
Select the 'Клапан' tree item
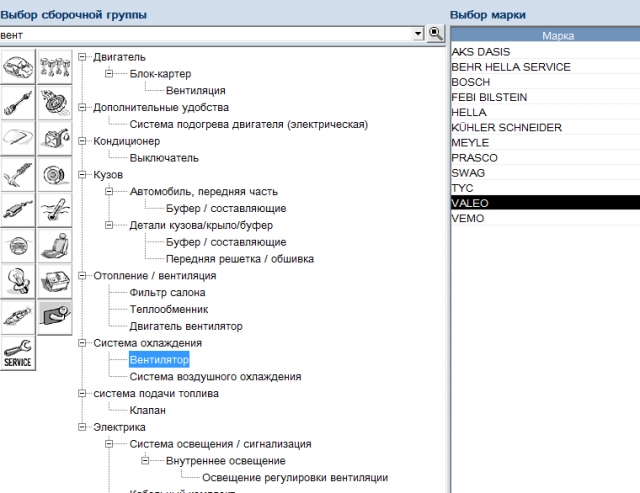pyautogui.click(x=148, y=410)
